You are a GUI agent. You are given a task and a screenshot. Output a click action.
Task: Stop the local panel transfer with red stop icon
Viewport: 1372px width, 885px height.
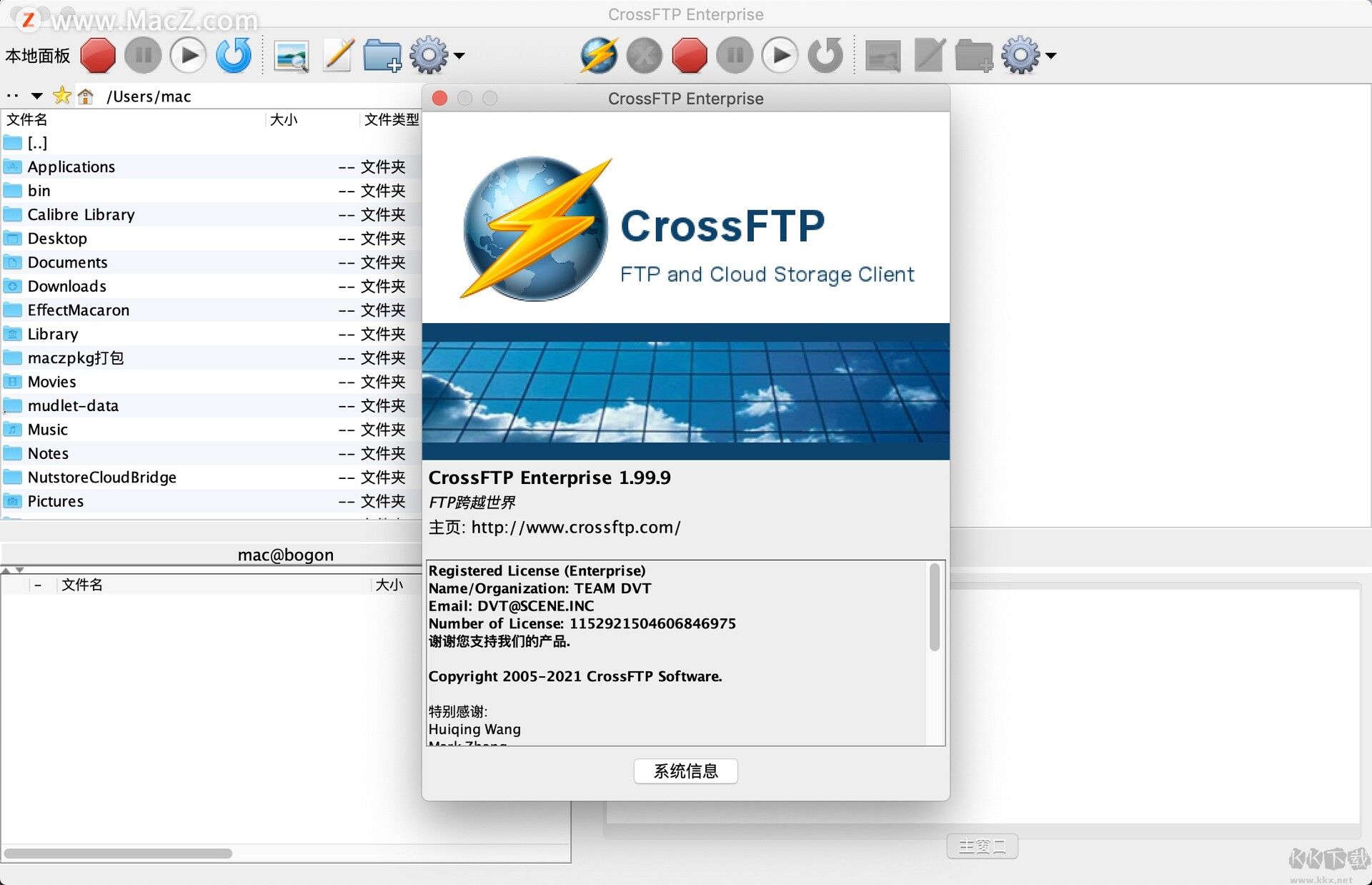(98, 54)
